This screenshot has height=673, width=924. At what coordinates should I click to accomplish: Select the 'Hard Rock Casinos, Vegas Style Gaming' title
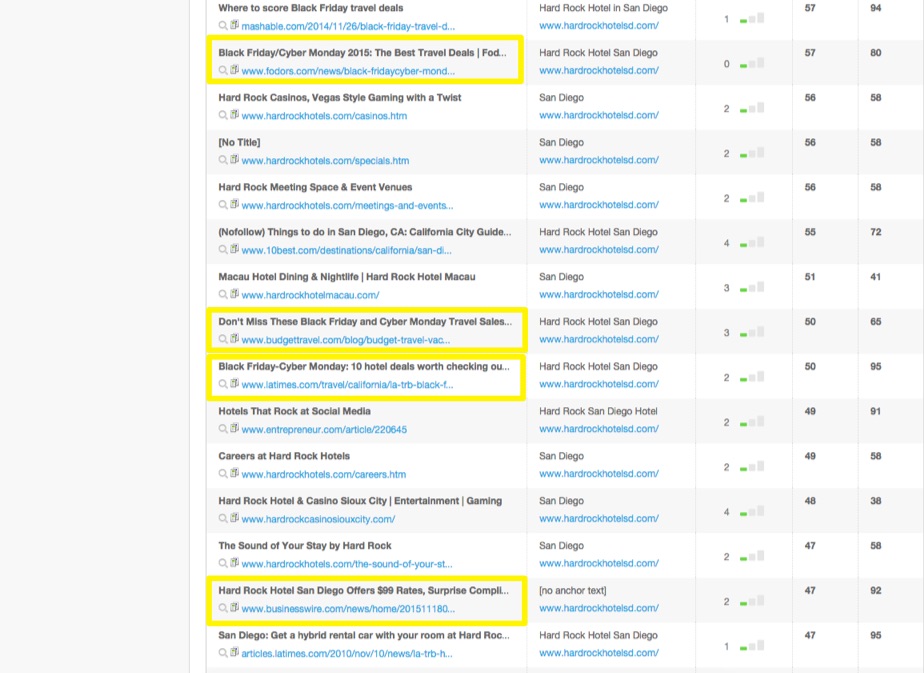click(339, 97)
